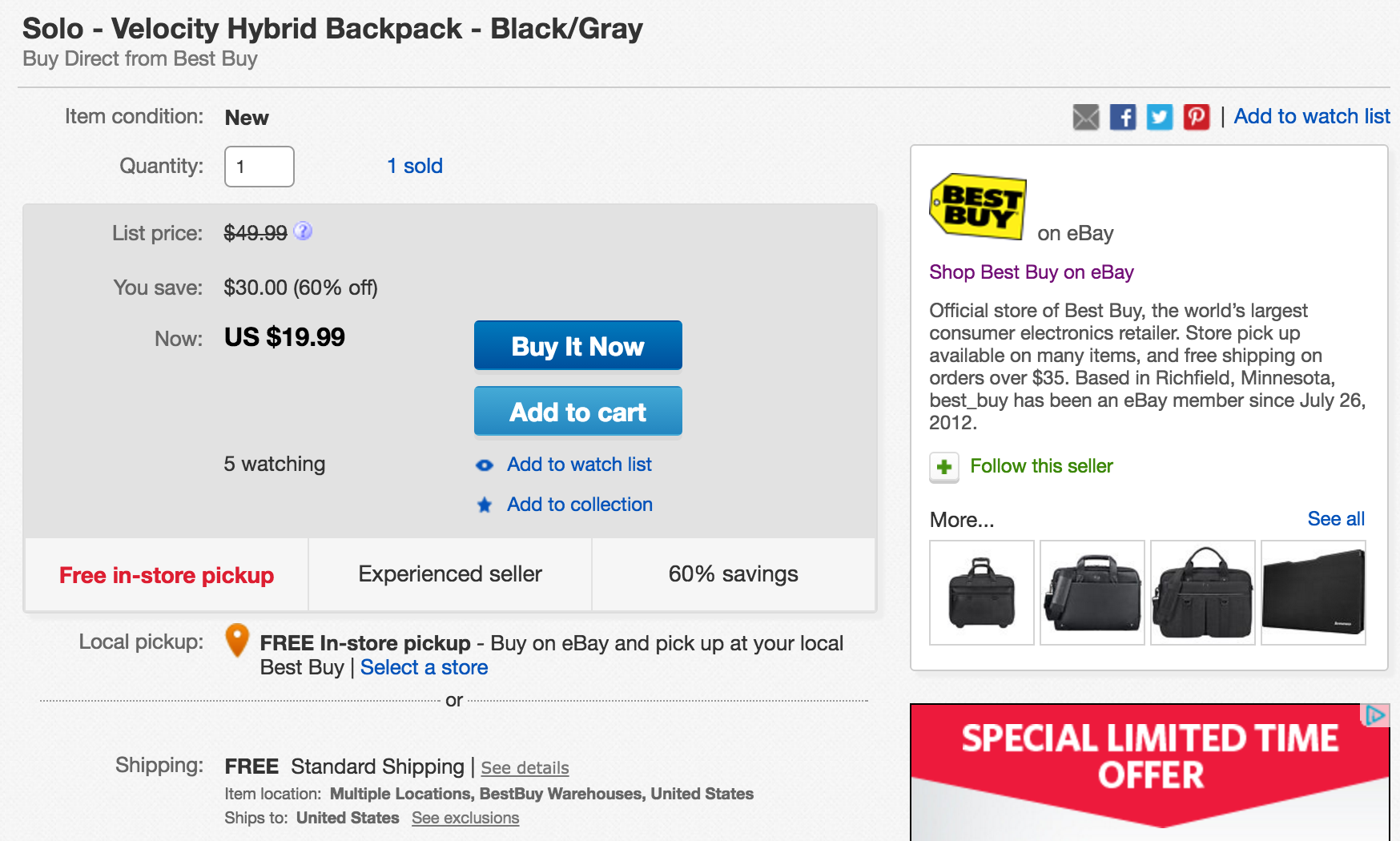Share this listing on Facebook
The height and width of the screenshot is (841, 1400).
[1123, 117]
